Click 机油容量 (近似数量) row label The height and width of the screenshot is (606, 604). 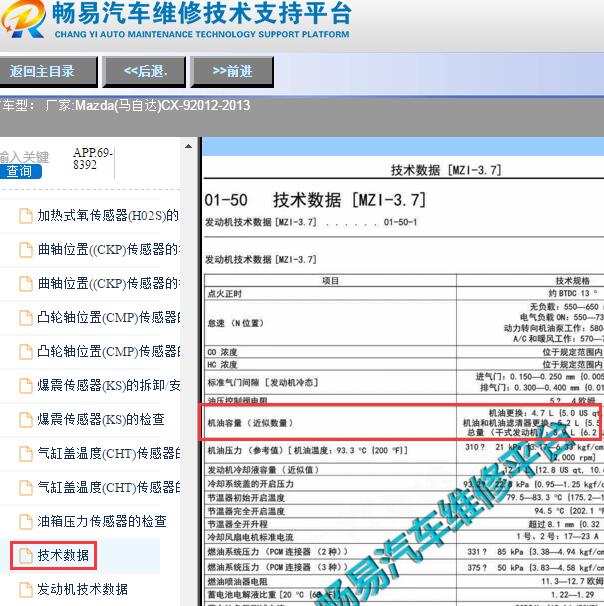tap(250, 423)
